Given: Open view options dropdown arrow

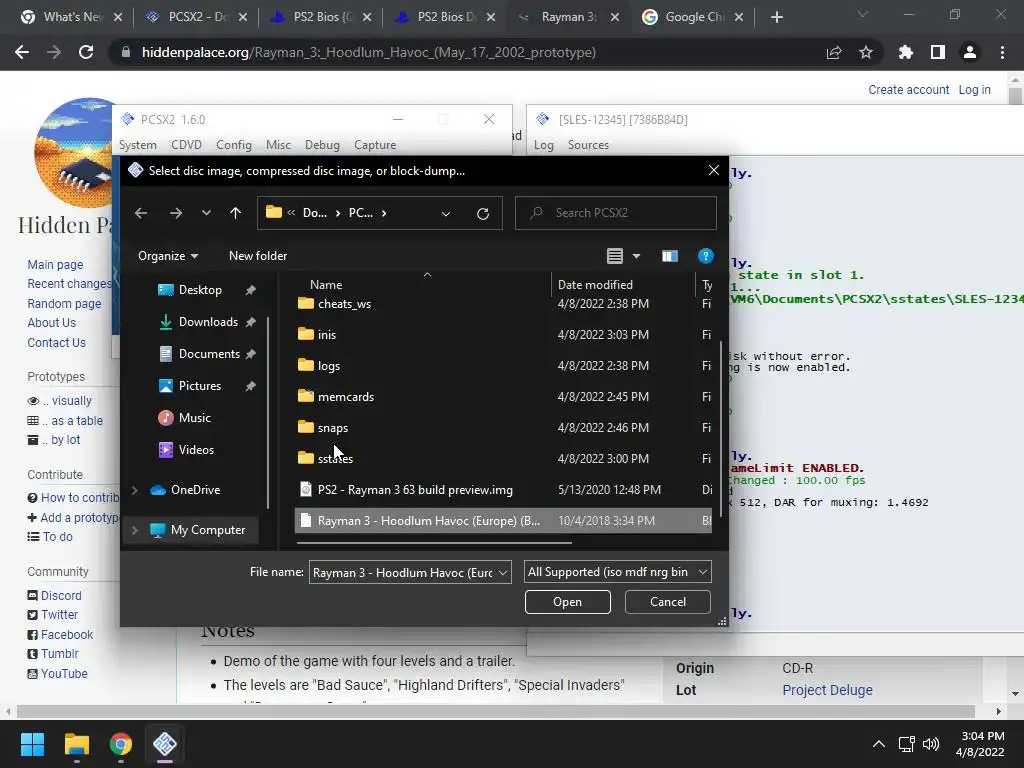Looking at the screenshot, I should pos(636,256).
